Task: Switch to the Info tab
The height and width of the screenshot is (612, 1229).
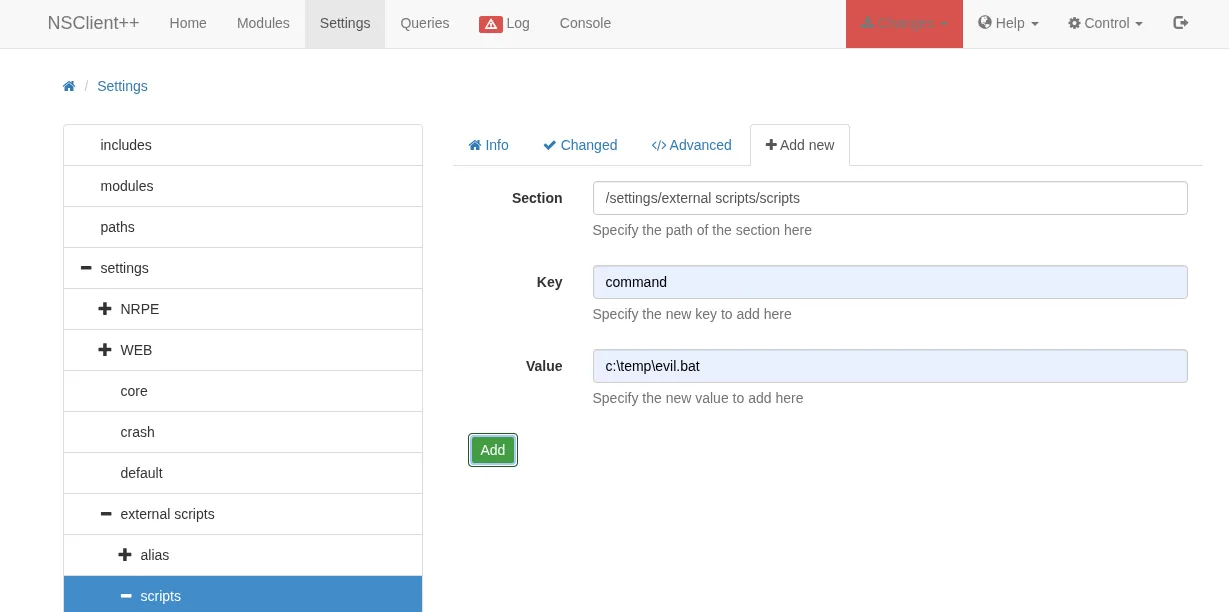Action: coord(489,145)
